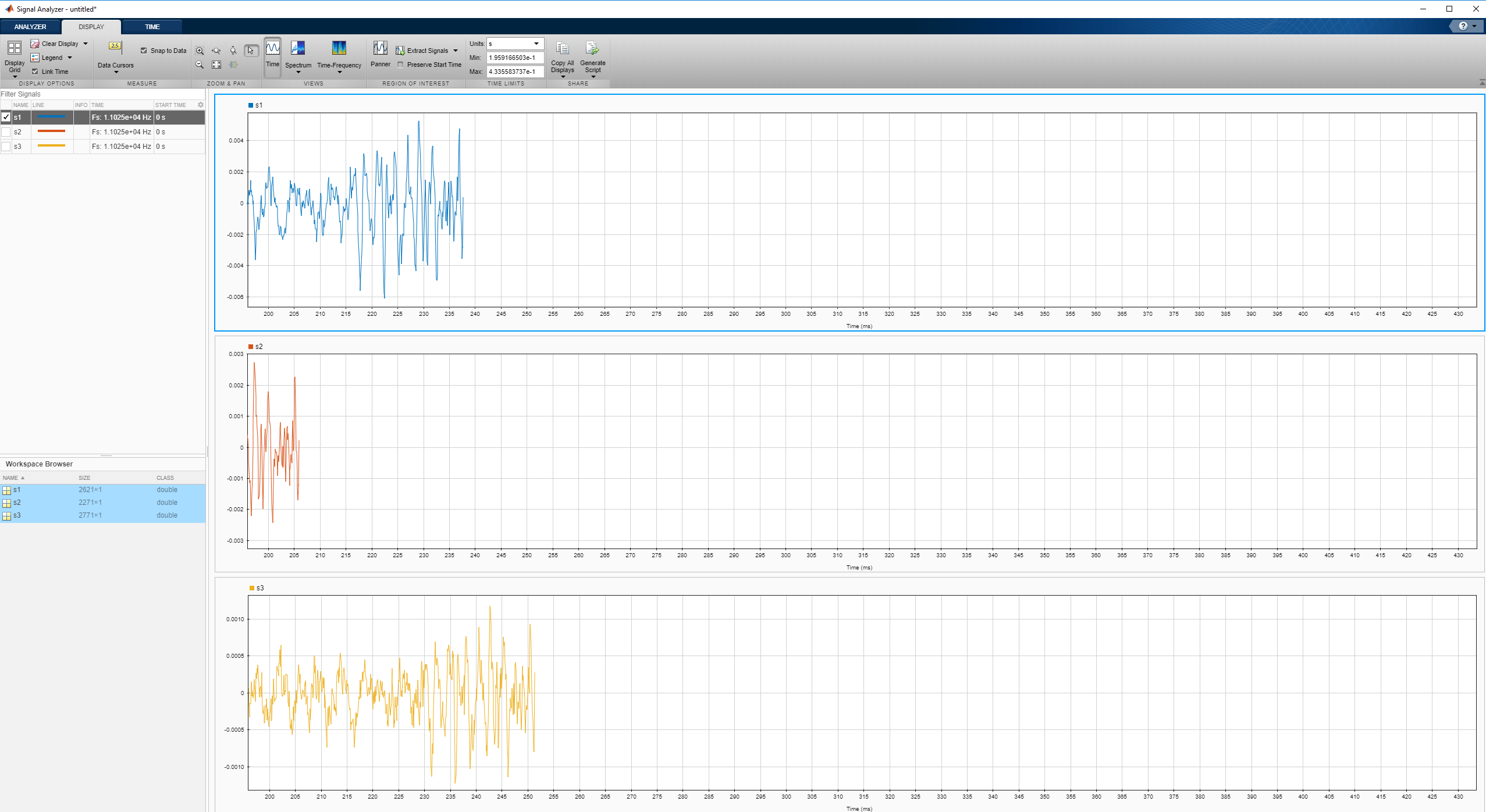The width and height of the screenshot is (1486, 812).
Task: Click the fit to view icon
Action: coord(216,65)
